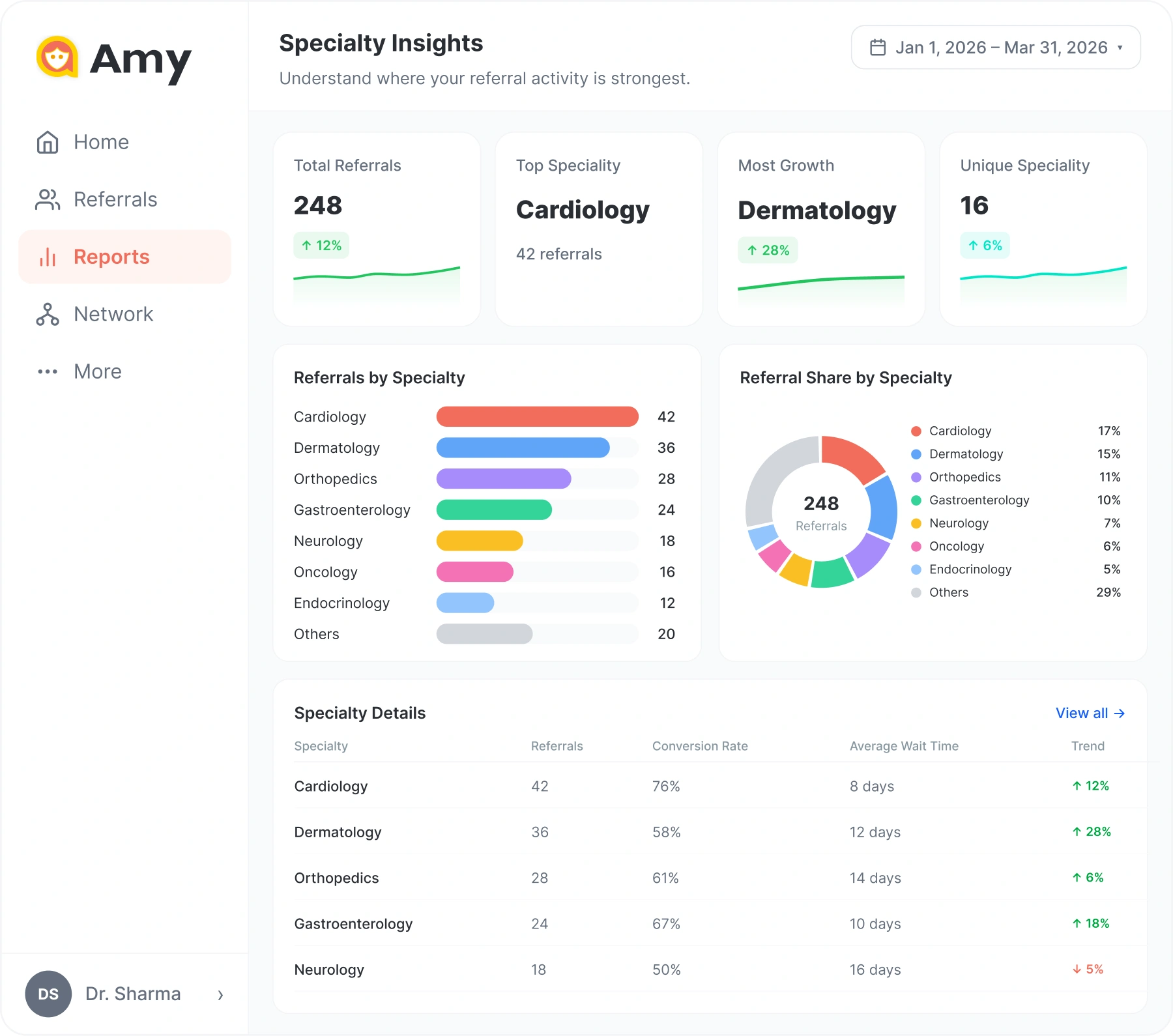Click the More ellipsis icon
This screenshot has width=1173, height=1036.
48,371
